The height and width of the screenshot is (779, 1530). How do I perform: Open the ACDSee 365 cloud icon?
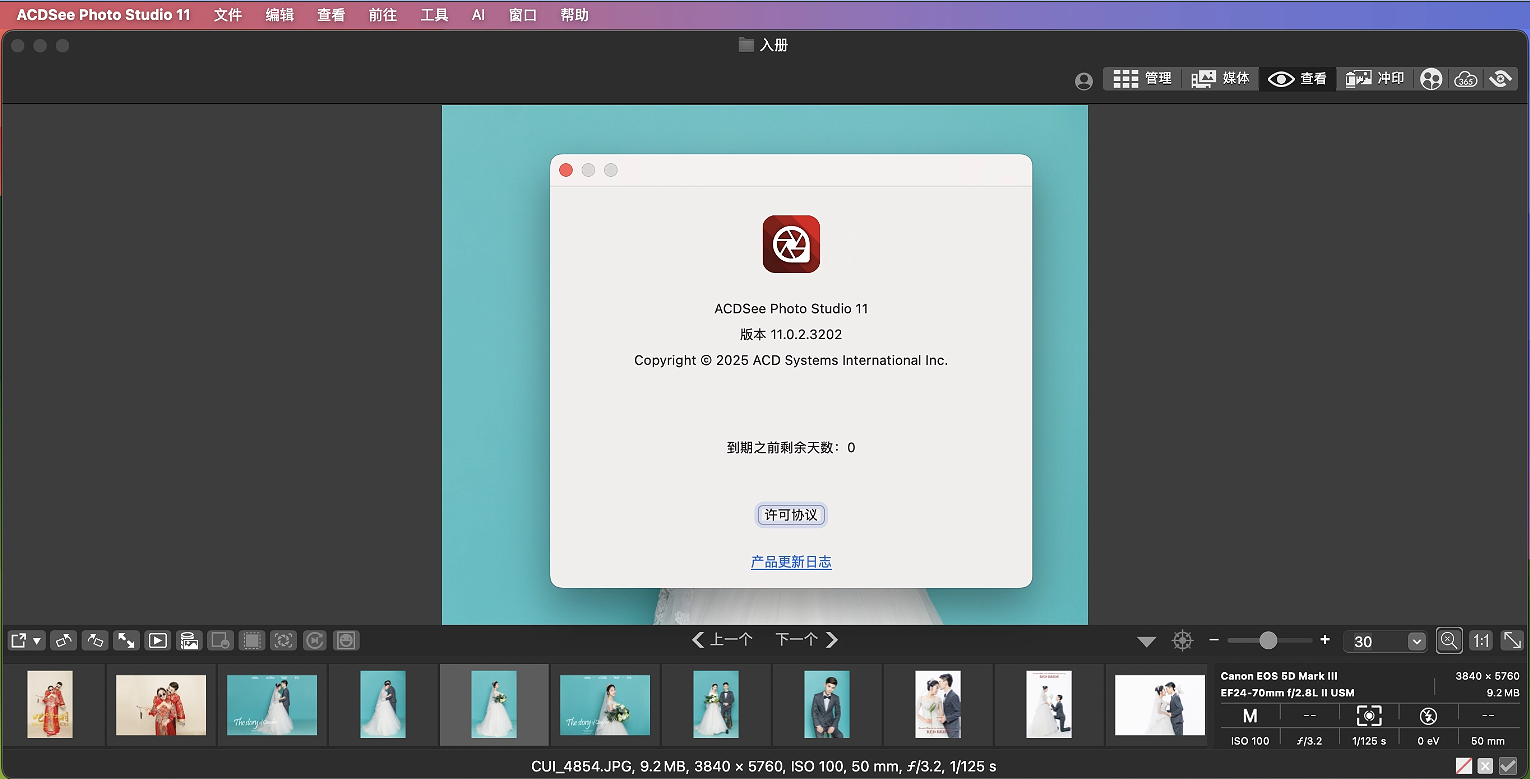coord(1465,79)
